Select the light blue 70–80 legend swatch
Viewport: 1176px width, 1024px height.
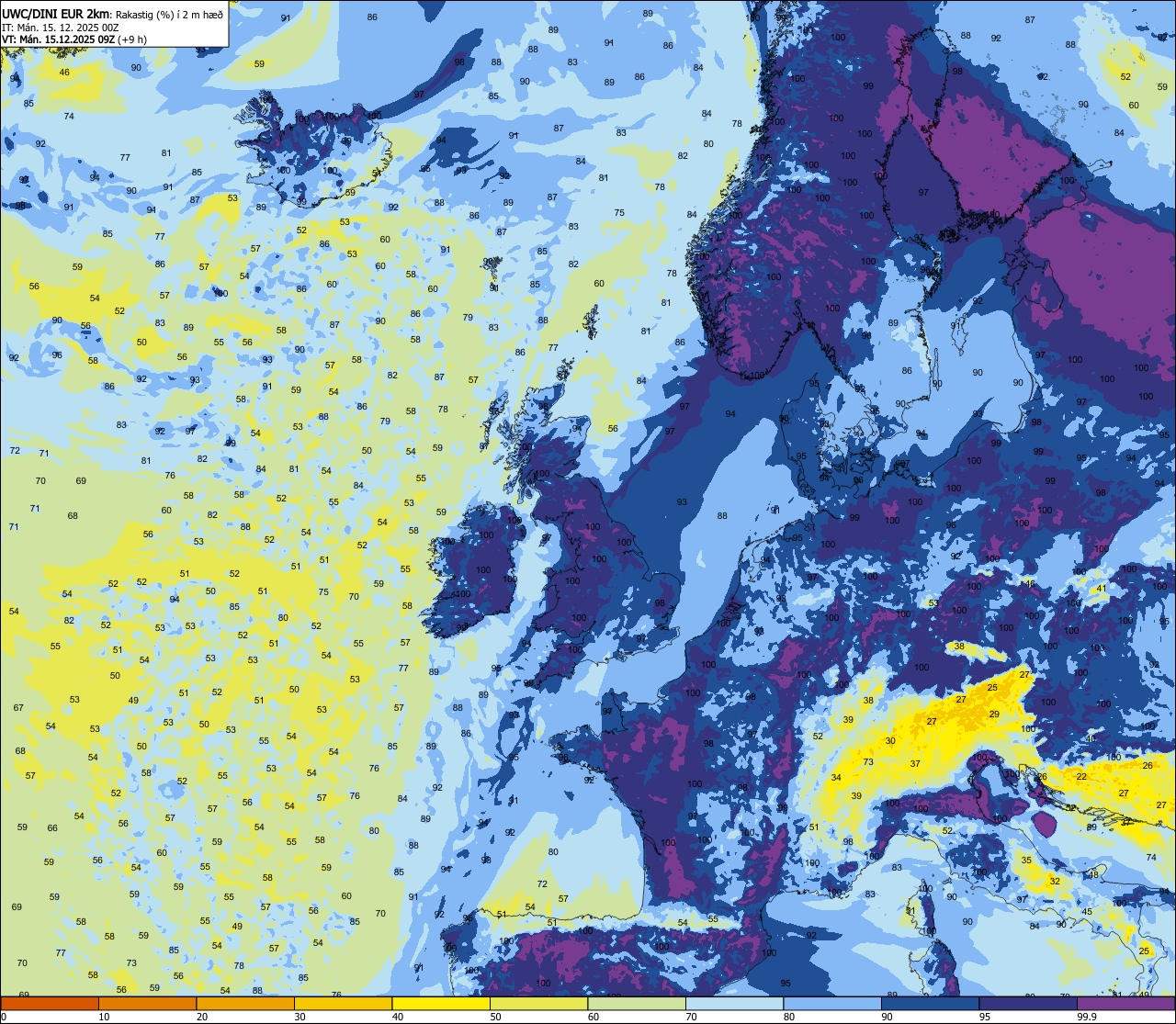tap(734, 1003)
